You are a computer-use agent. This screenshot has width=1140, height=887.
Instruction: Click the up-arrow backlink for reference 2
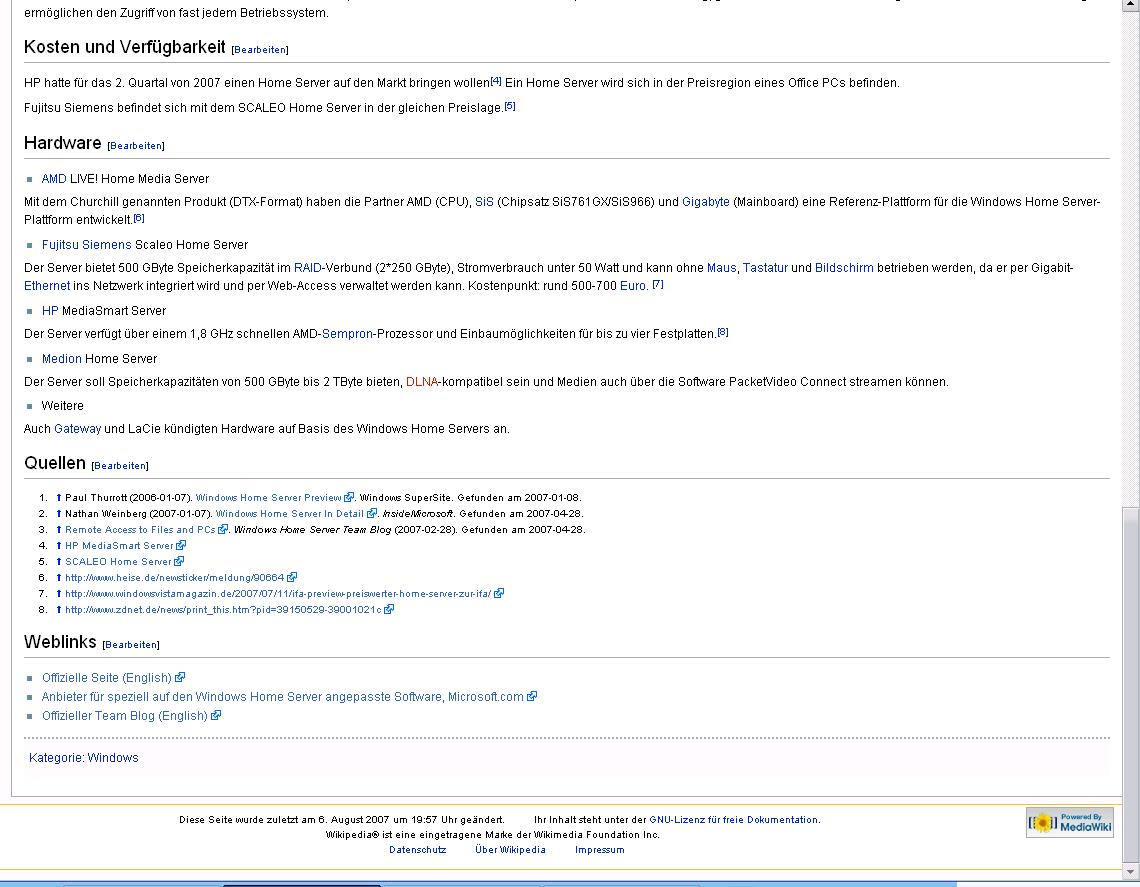coord(59,514)
